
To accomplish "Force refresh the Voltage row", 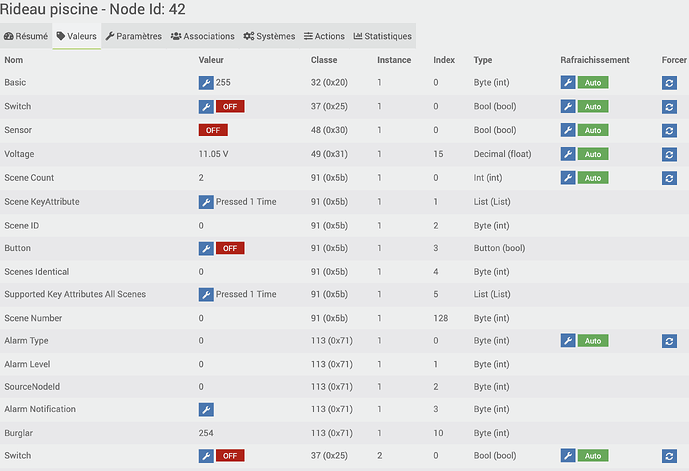I will [669, 154].
